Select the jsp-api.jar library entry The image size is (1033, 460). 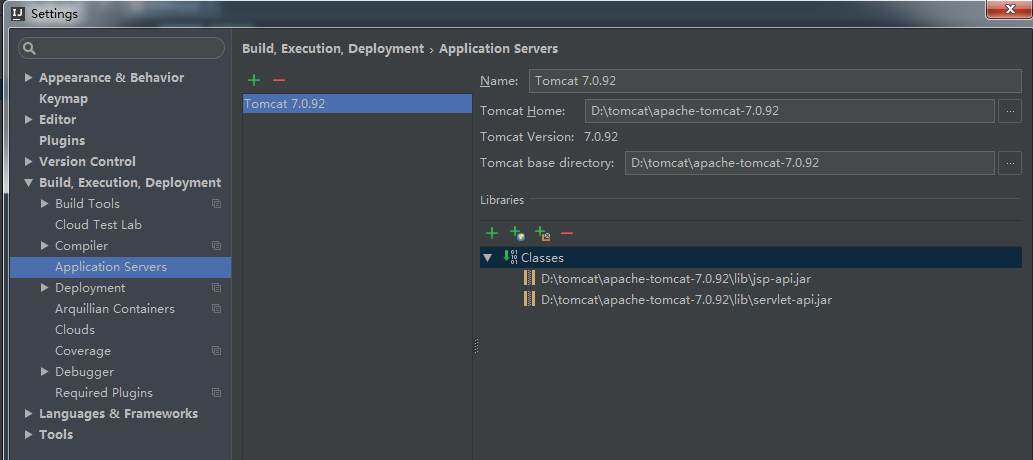pos(676,279)
